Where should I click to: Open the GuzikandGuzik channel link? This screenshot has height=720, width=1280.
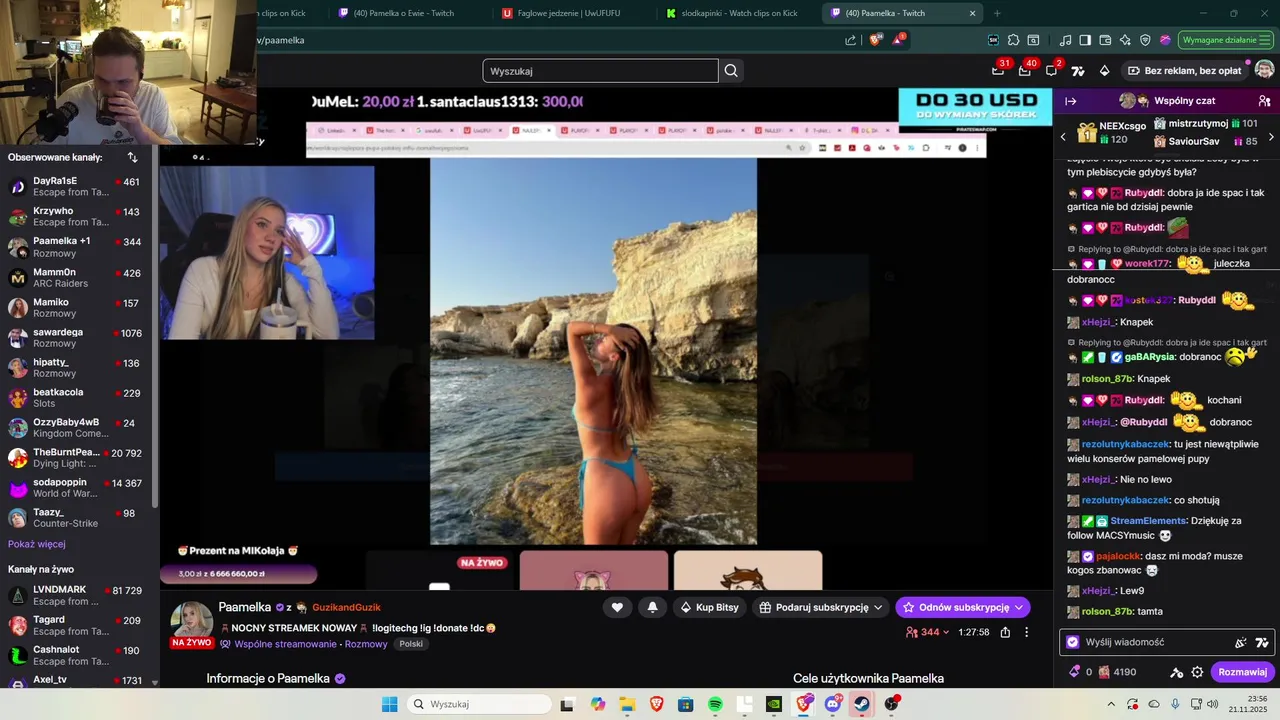click(346, 607)
